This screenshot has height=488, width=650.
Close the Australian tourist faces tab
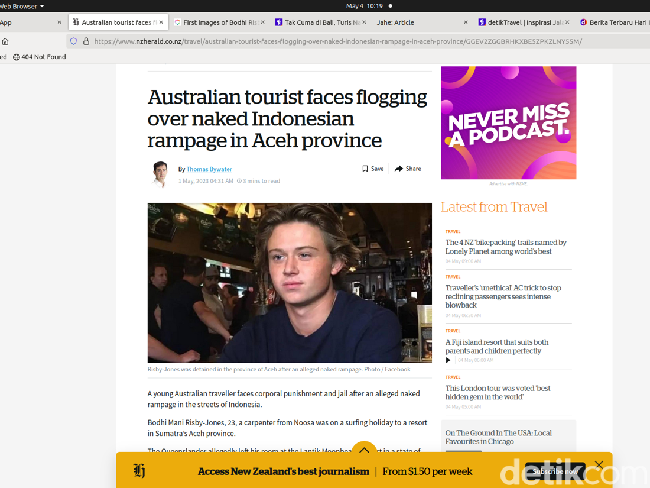161,21
